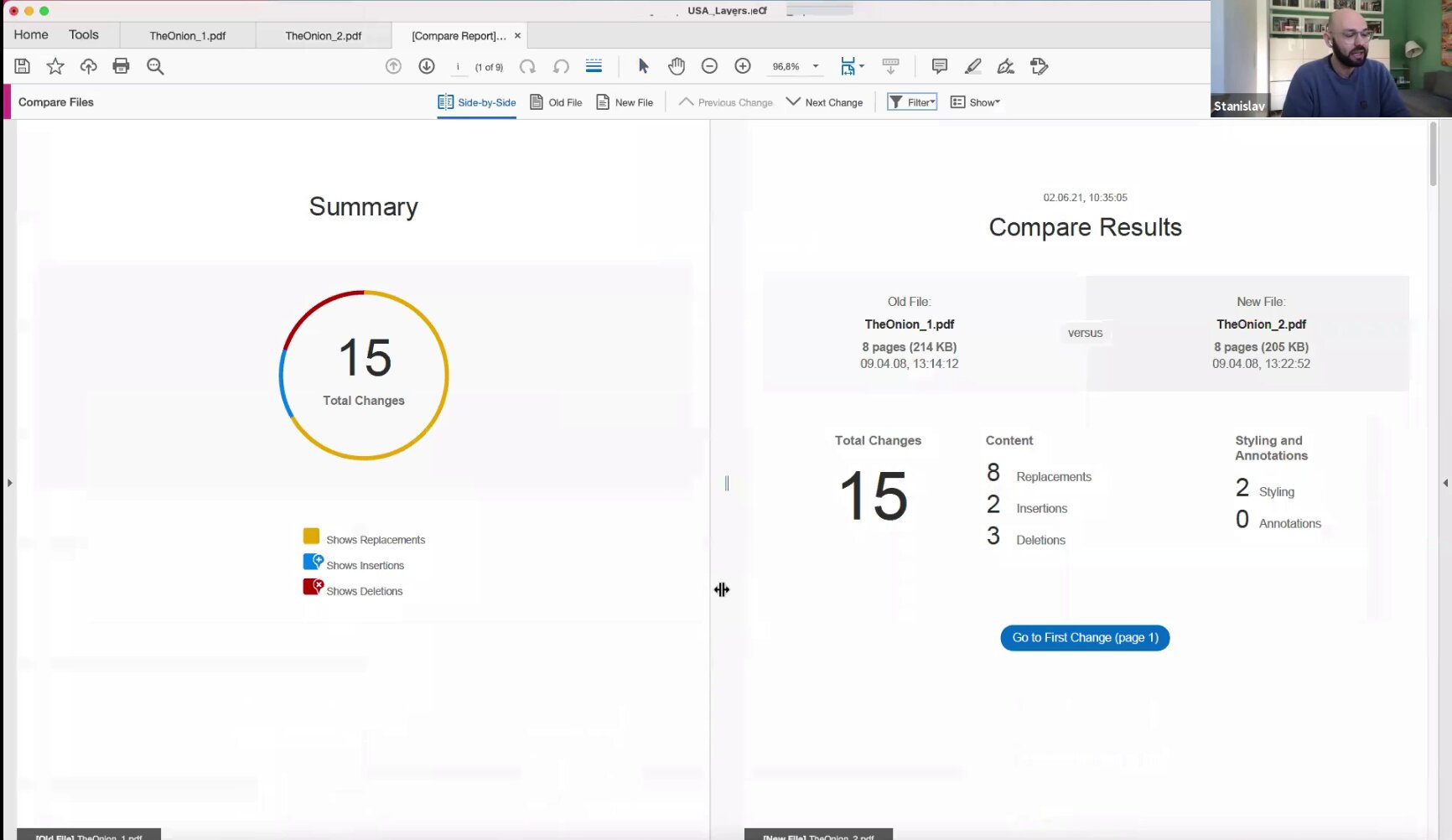
Task: Select the Hand pan tool
Action: pos(677,66)
